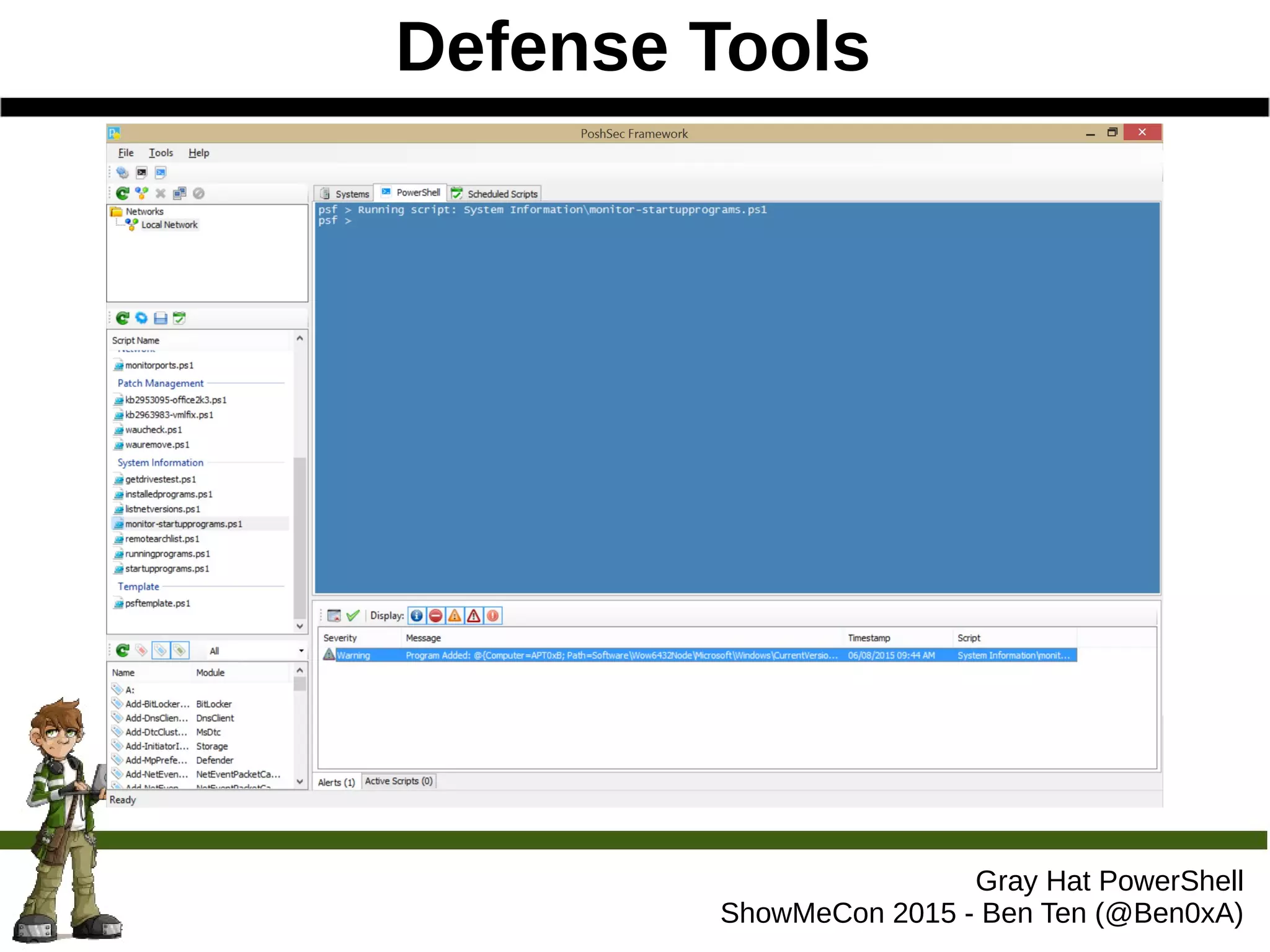Select the Add-MpPrefe Defender command row
This screenshot has width=1270, height=952.
coord(201,760)
